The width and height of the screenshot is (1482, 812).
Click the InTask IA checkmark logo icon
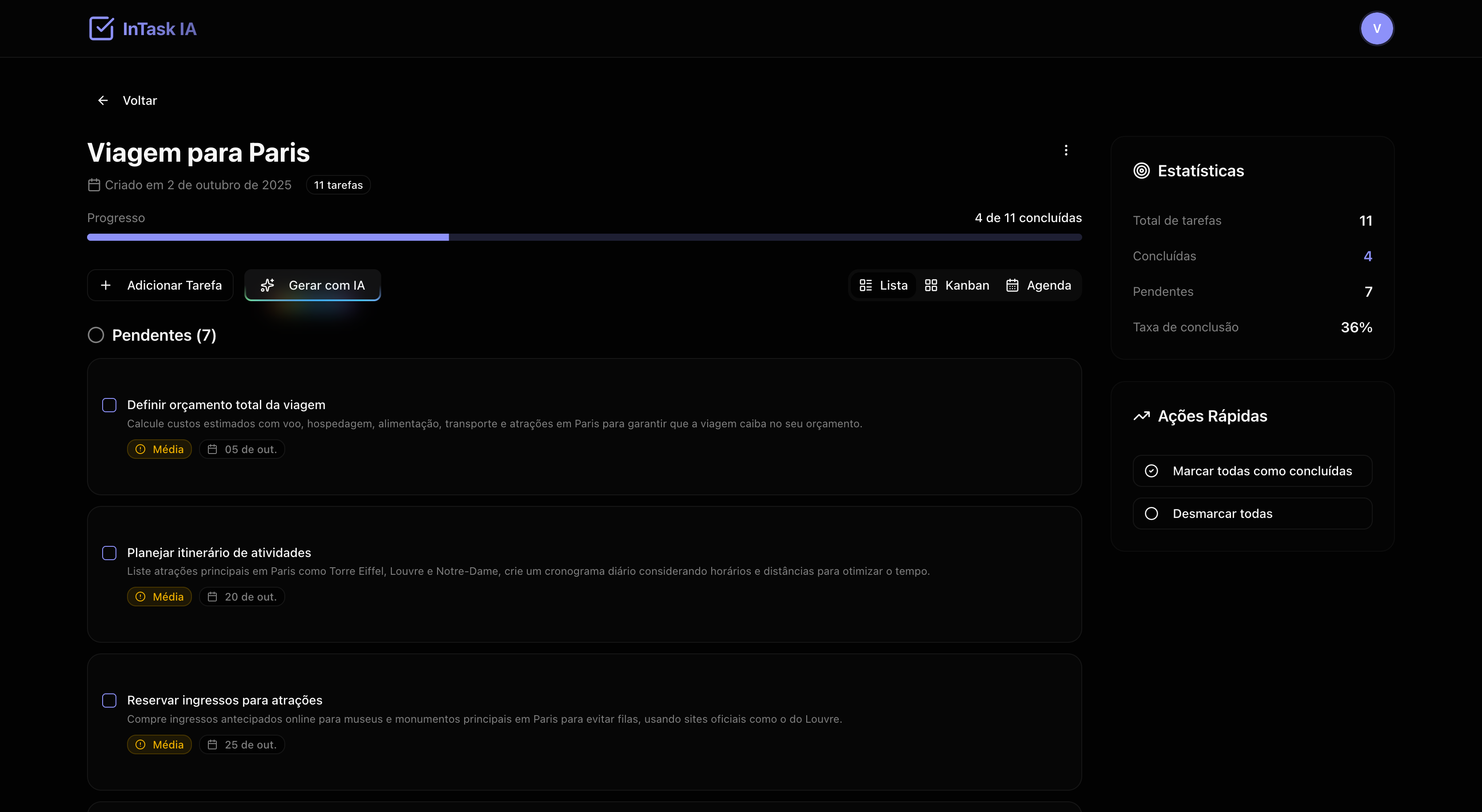[x=101, y=28]
